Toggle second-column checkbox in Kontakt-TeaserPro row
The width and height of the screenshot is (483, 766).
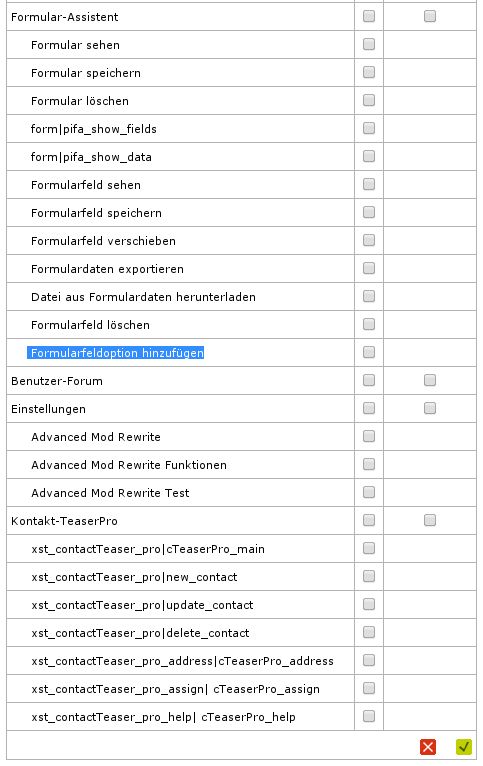[x=430, y=520]
